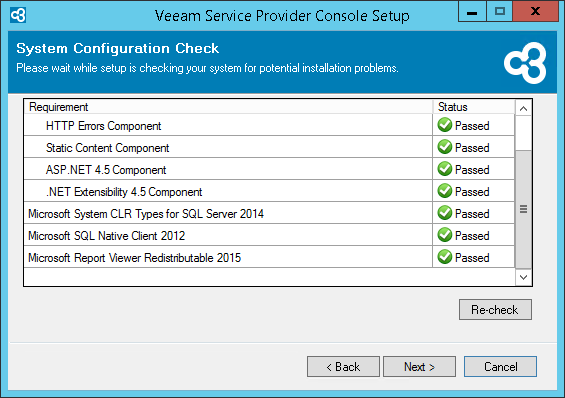Click the Re-check button
Image resolution: width=565 pixels, height=398 pixels.
click(x=495, y=309)
